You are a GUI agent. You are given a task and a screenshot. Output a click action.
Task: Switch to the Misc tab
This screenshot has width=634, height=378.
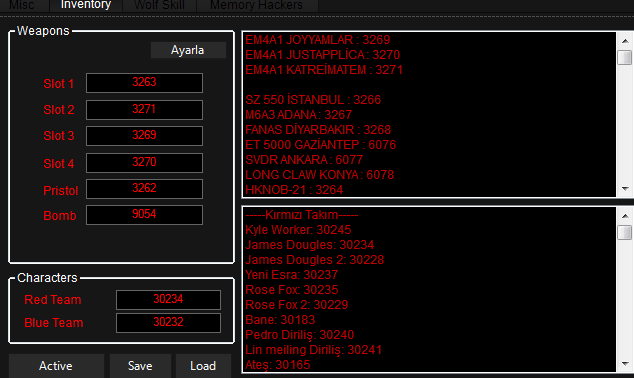click(x=24, y=5)
